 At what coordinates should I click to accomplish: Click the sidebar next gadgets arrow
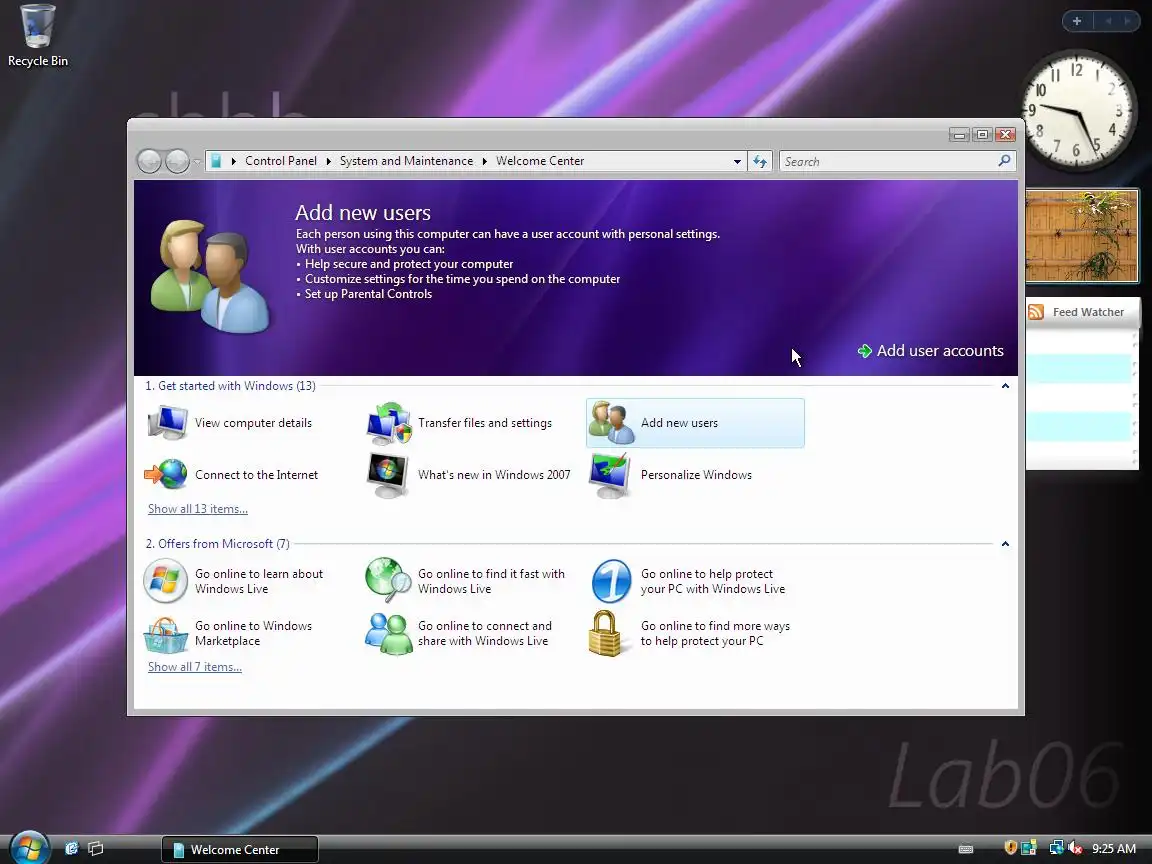tap(1127, 21)
